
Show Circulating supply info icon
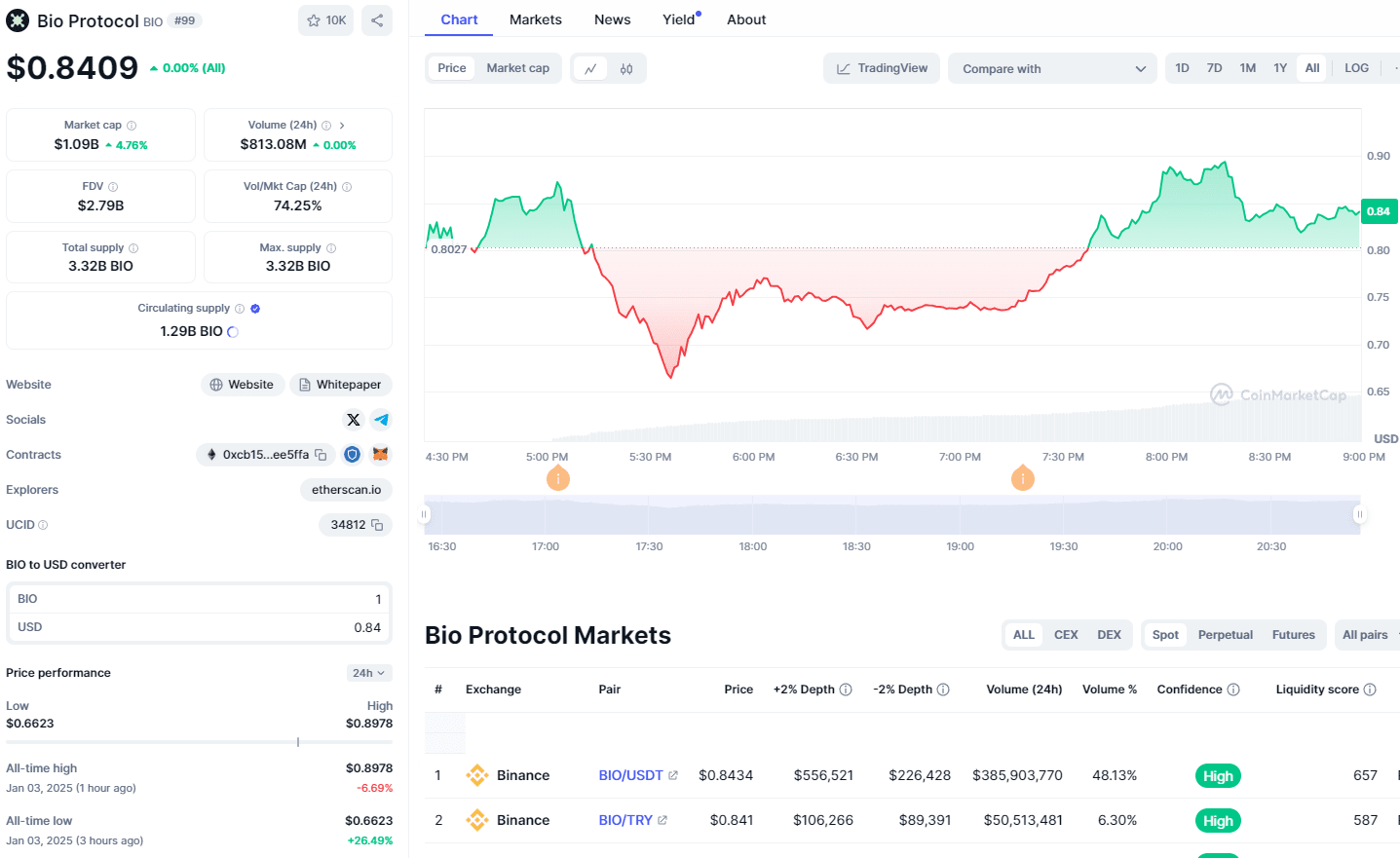click(x=240, y=309)
